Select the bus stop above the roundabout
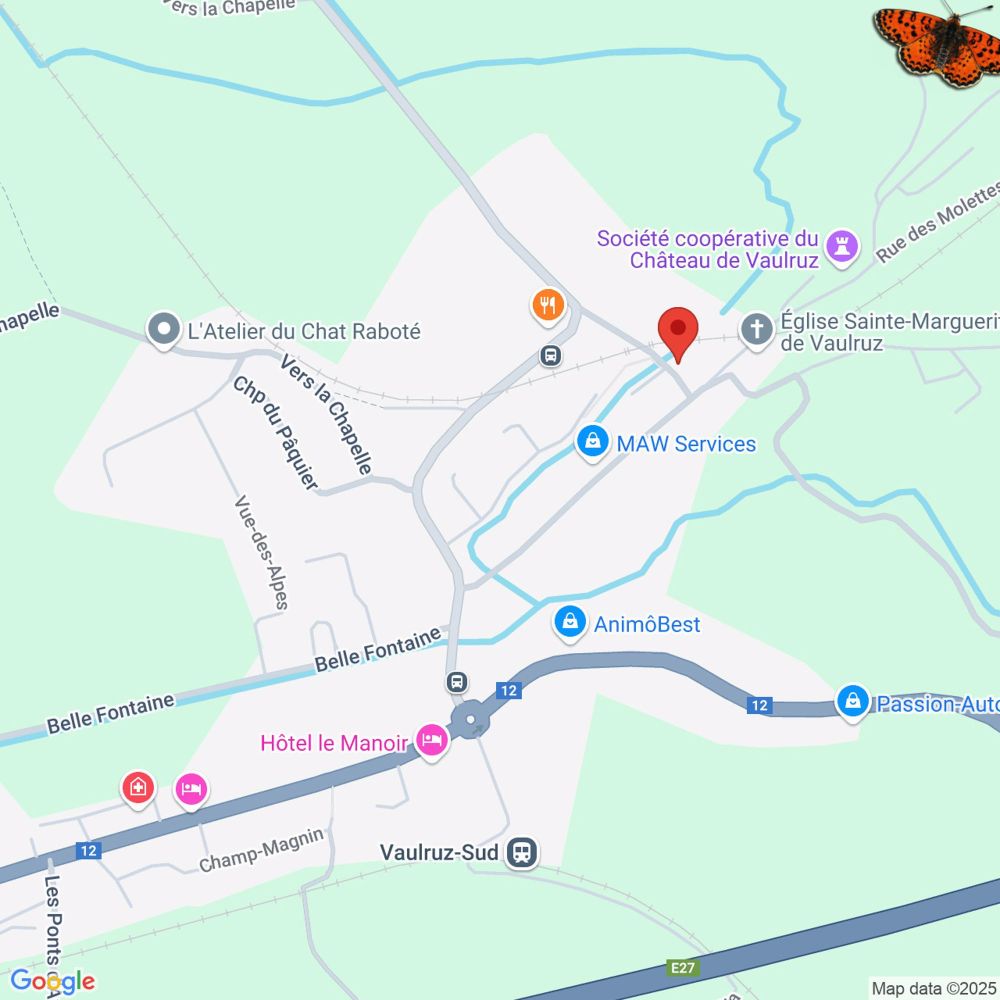This screenshot has height=1000, width=1000. 457,682
